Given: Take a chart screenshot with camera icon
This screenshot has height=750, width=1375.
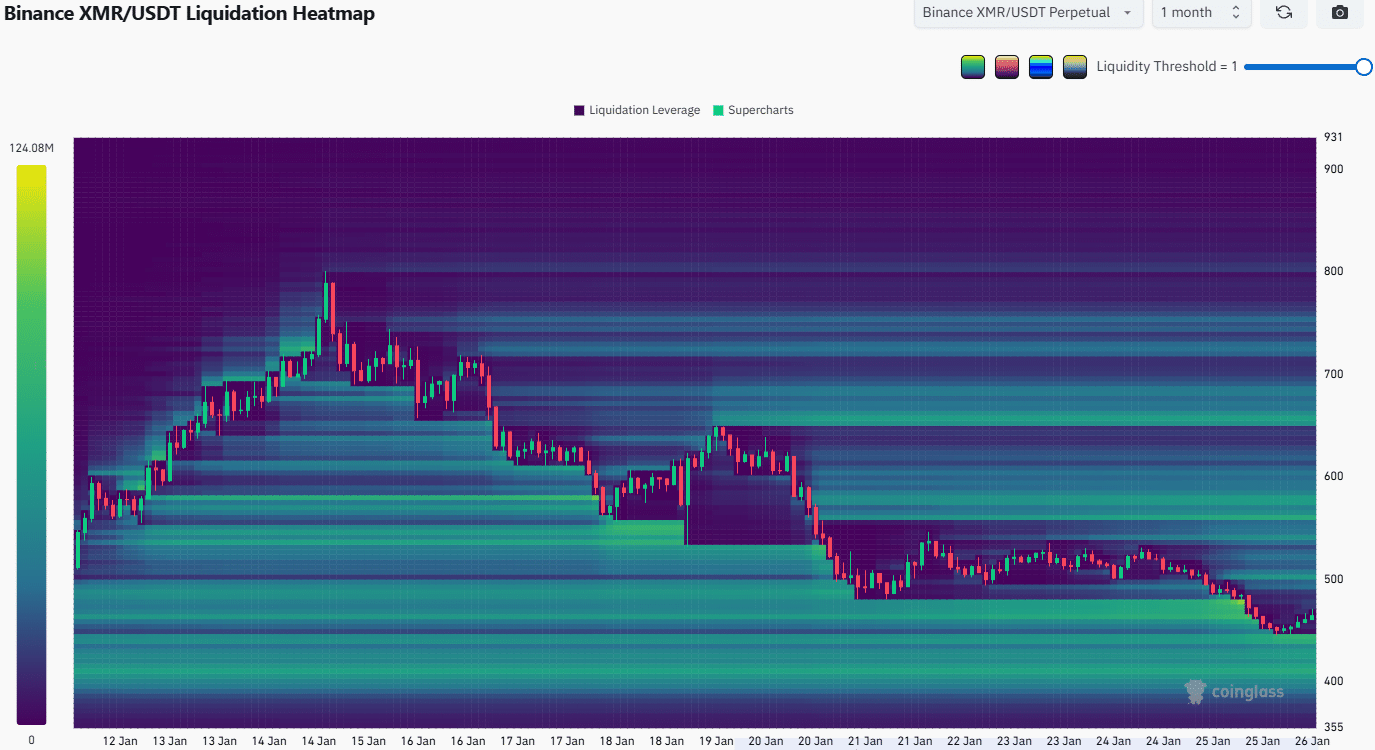Looking at the screenshot, I should coord(1340,13).
